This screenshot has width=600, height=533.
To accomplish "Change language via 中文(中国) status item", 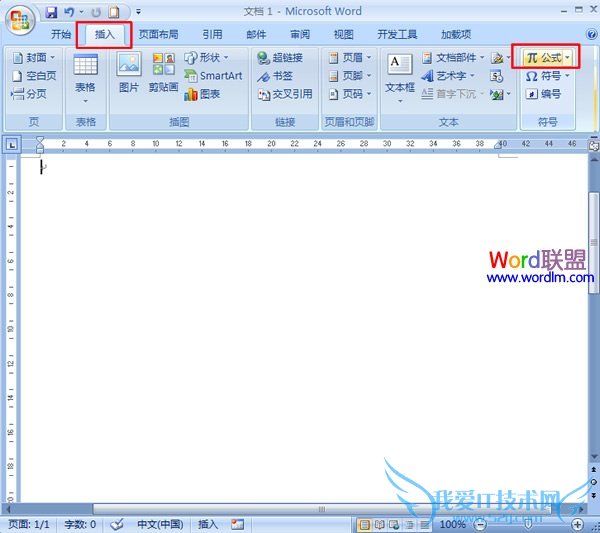I will click(160, 524).
